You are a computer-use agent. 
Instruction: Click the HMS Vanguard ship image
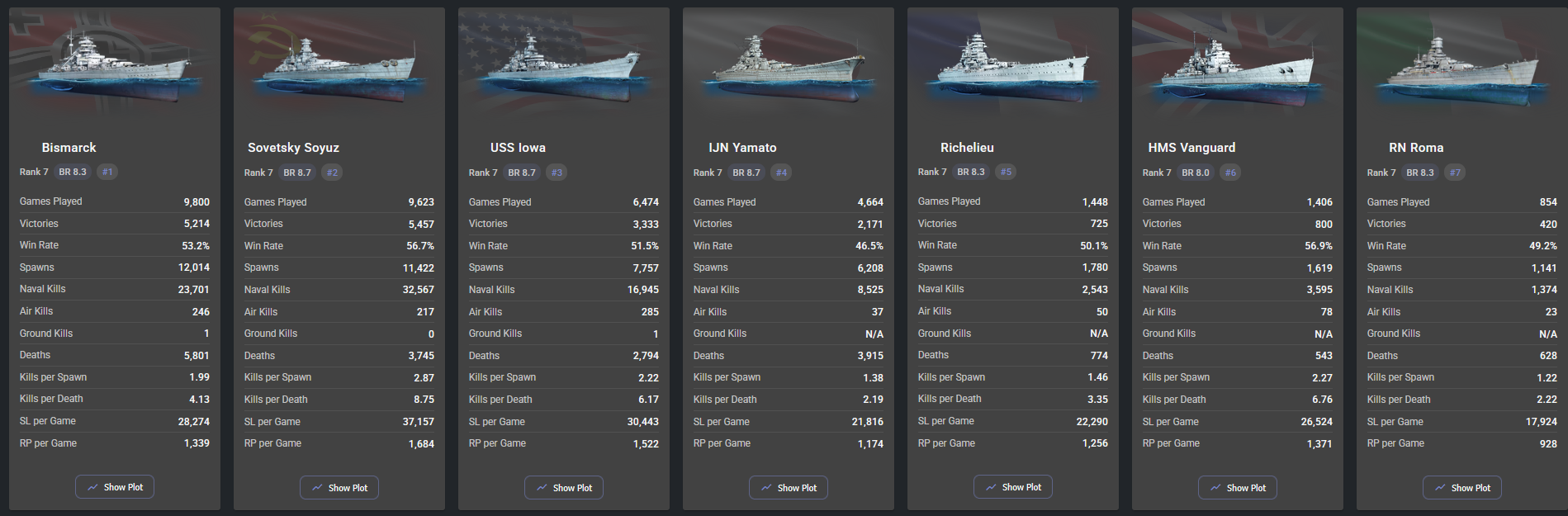click(x=1237, y=64)
